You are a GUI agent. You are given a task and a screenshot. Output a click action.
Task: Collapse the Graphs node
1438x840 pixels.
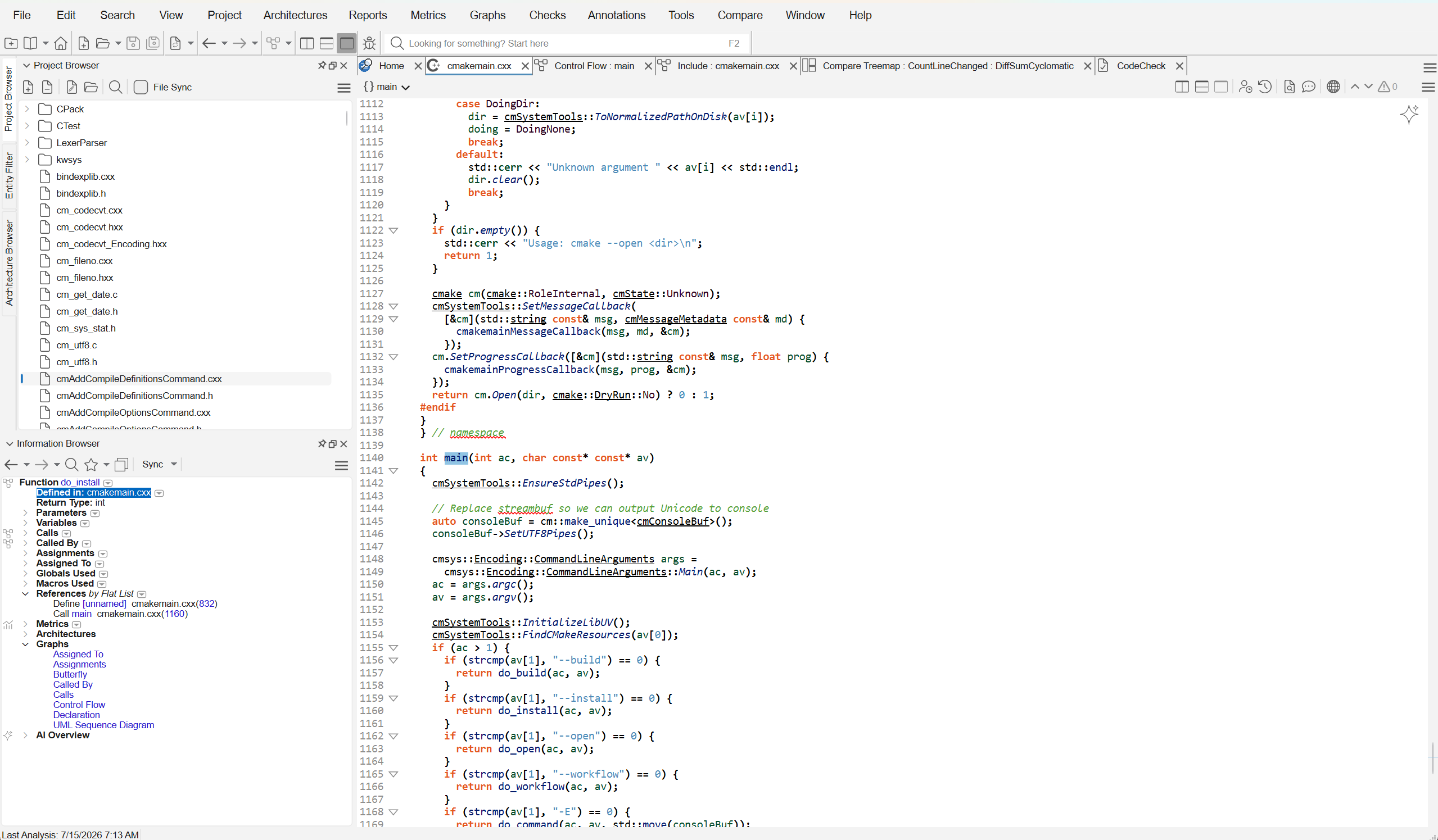point(25,644)
